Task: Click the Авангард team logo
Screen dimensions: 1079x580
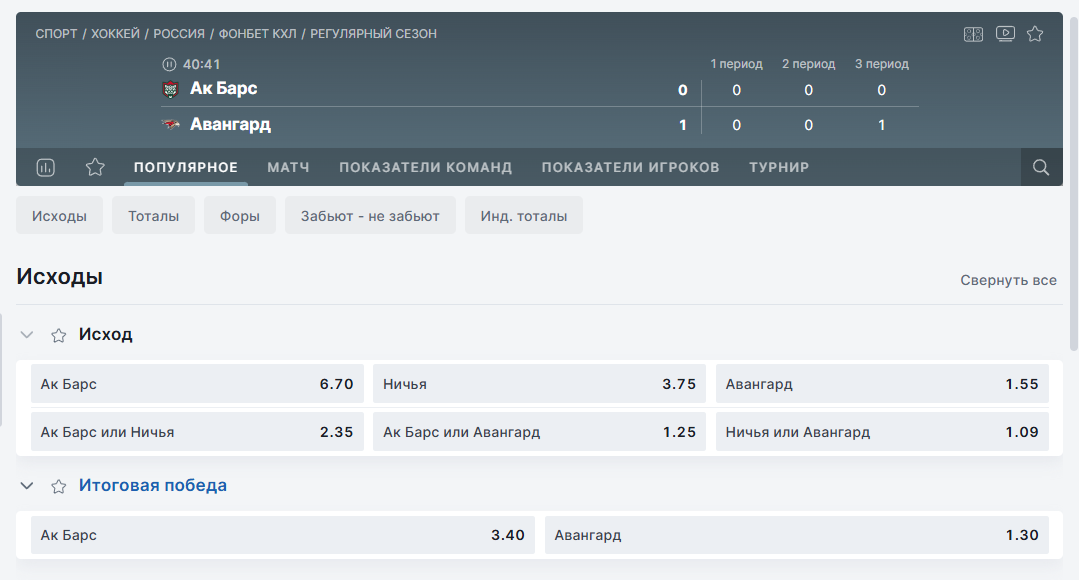Action: [170, 125]
